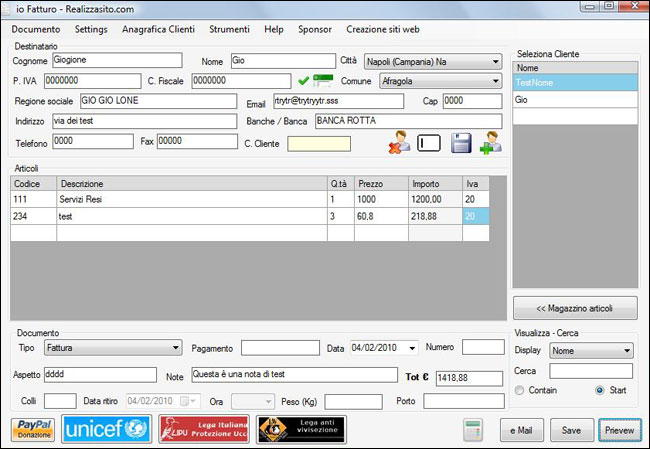The width and height of the screenshot is (650, 449).
Task: Click the PayPal Donazione banner
Action: pyautogui.click(x=33, y=429)
